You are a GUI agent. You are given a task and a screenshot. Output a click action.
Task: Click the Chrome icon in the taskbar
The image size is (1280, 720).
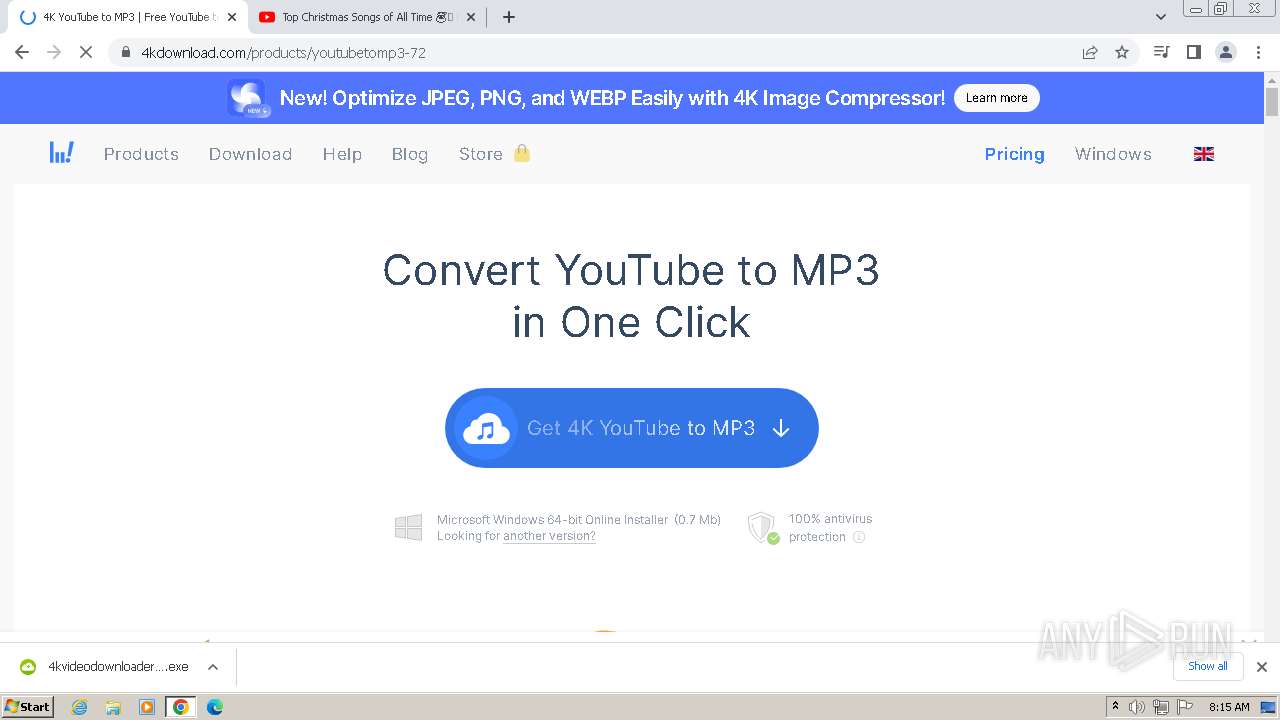coord(181,707)
